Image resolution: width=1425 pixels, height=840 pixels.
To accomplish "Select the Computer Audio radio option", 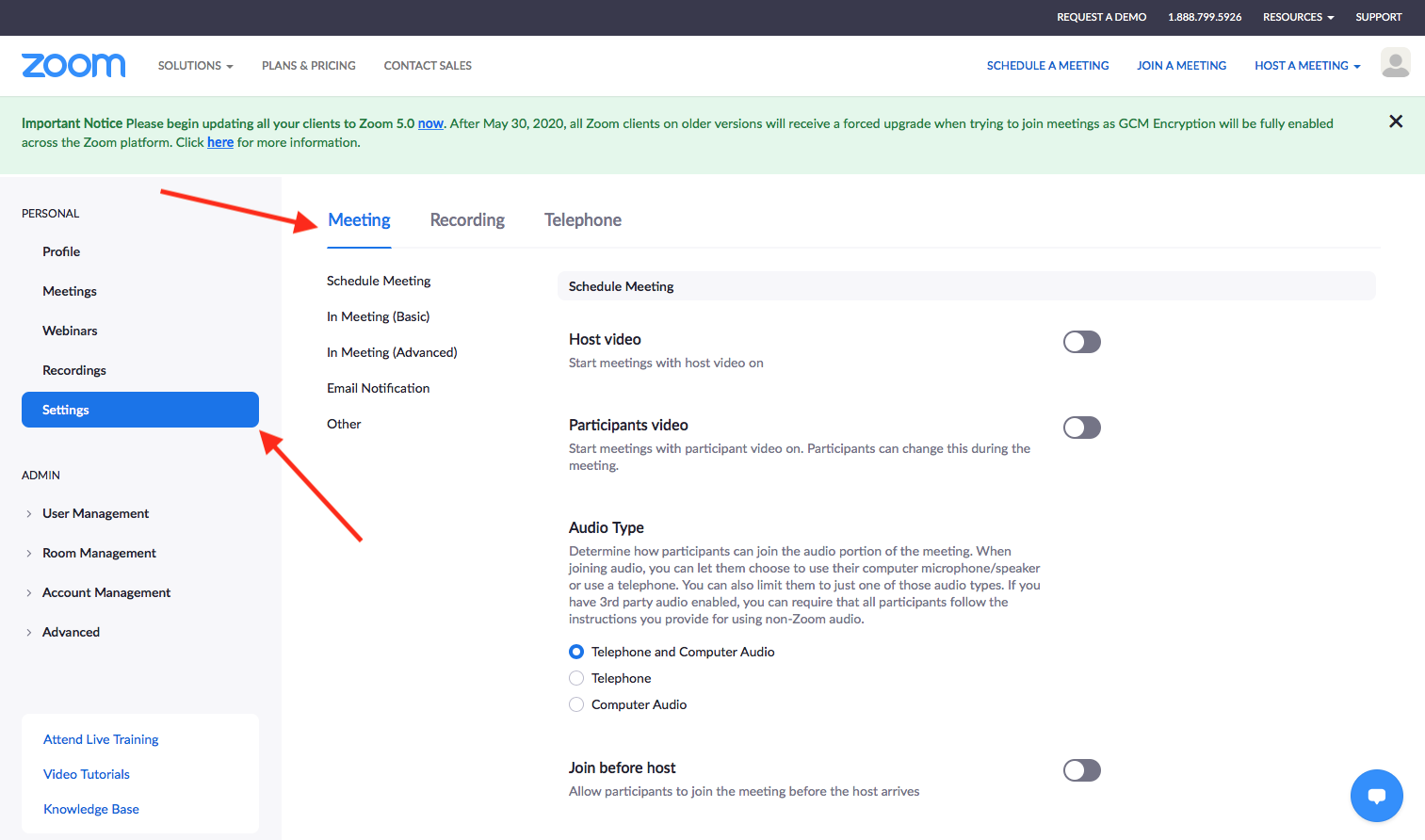I will pos(576,704).
